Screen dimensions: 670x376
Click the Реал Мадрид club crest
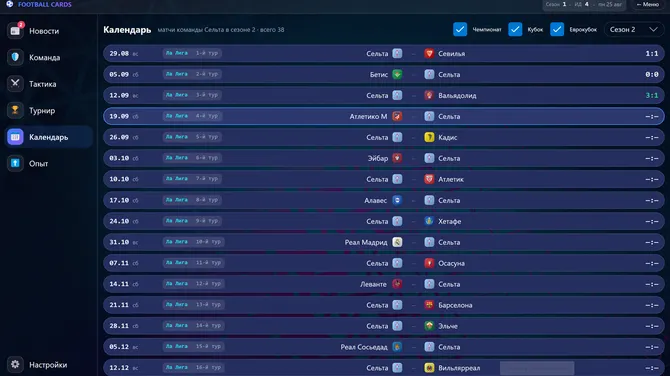pyautogui.click(x=397, y=242)
